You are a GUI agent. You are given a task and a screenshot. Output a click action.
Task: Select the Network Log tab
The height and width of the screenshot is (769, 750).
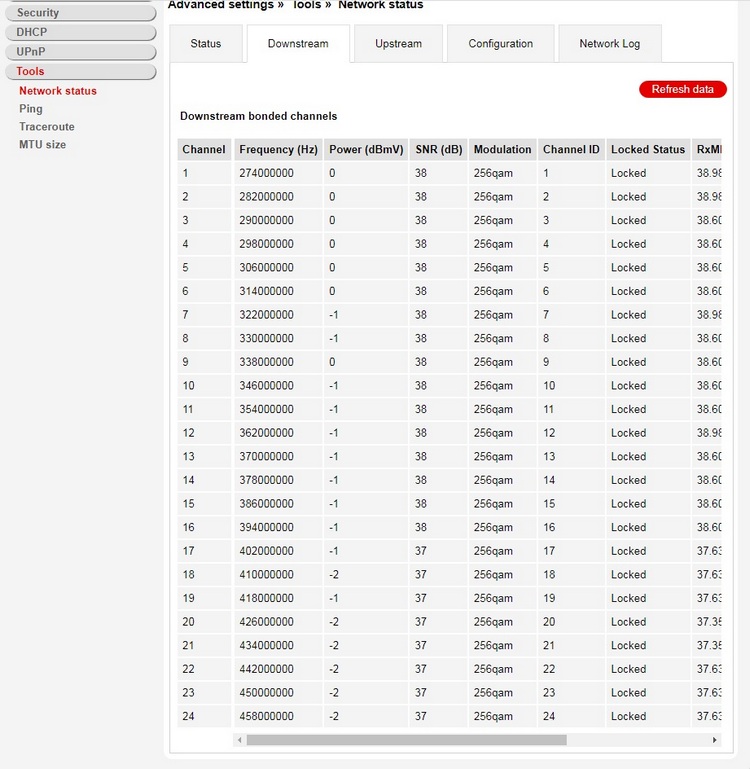609,44
